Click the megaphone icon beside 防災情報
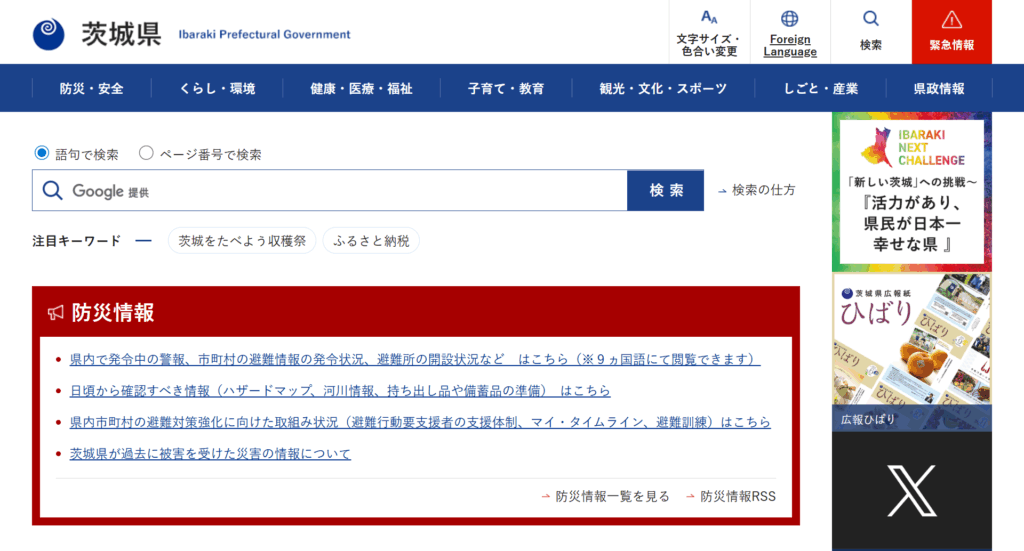1024x551 pixels. click(x=56, y=313)
